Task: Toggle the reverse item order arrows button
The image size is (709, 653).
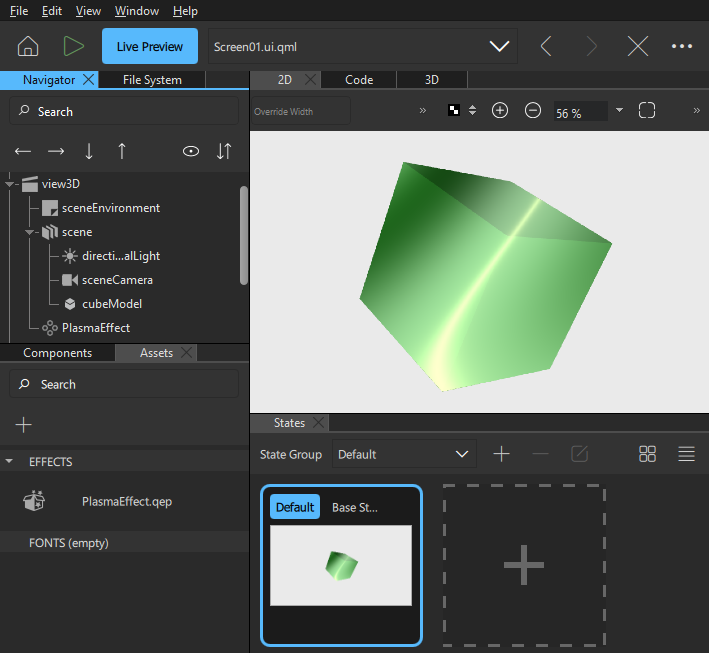Action: 224,151
